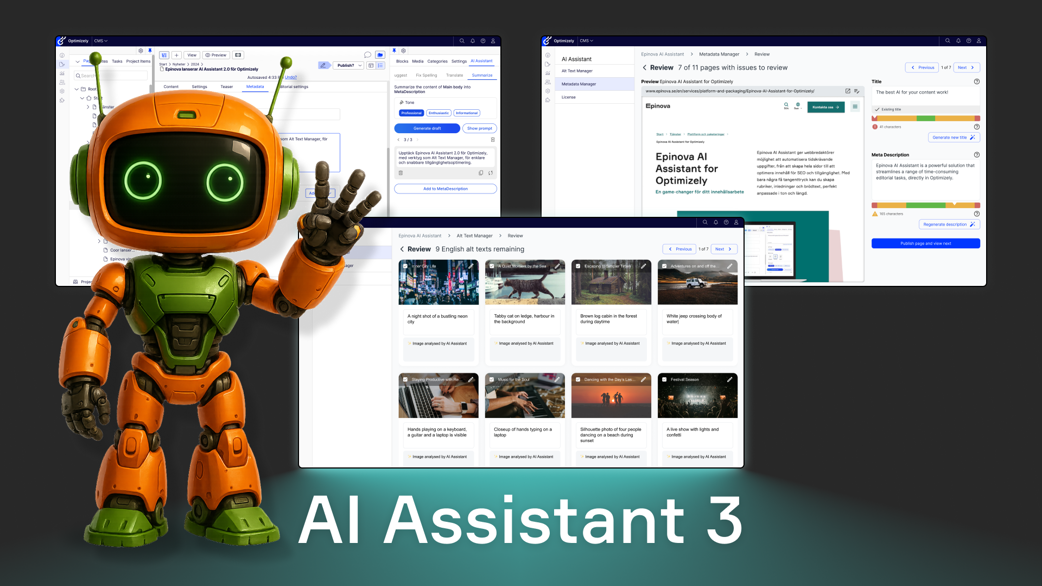Select the Metadata Manager menu item

[x=594, y=84]
